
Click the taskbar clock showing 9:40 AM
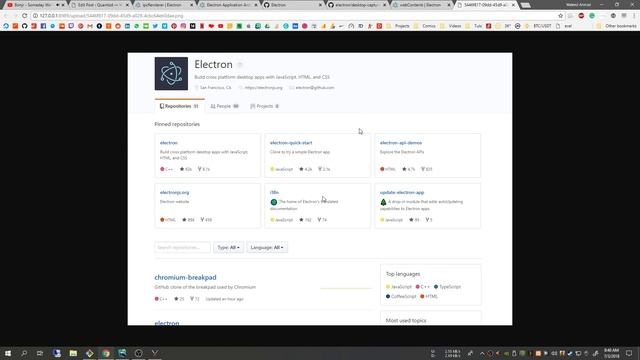(611, 353)
